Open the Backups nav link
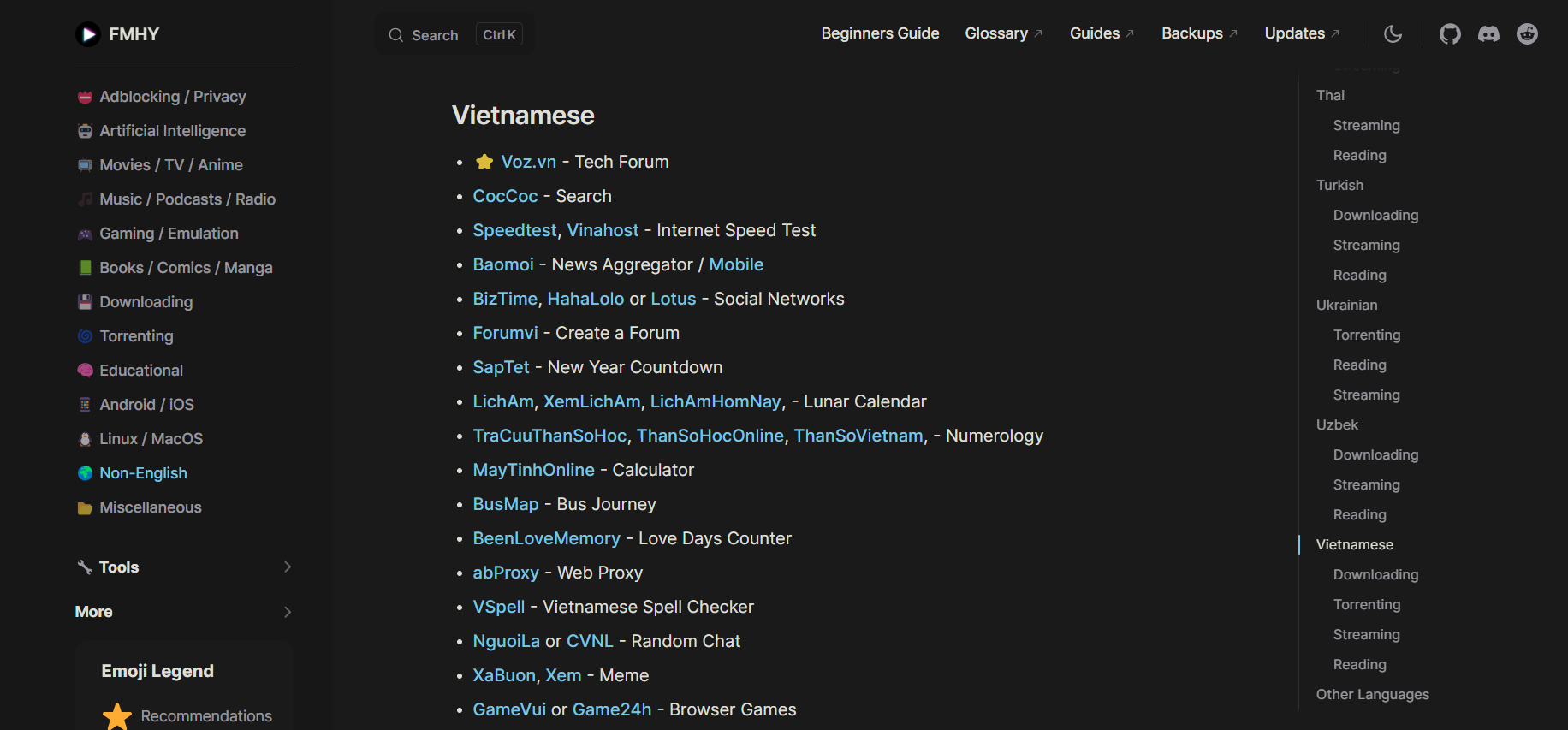The width and height of the screenshot is (1568, 730). (1199, 33)
